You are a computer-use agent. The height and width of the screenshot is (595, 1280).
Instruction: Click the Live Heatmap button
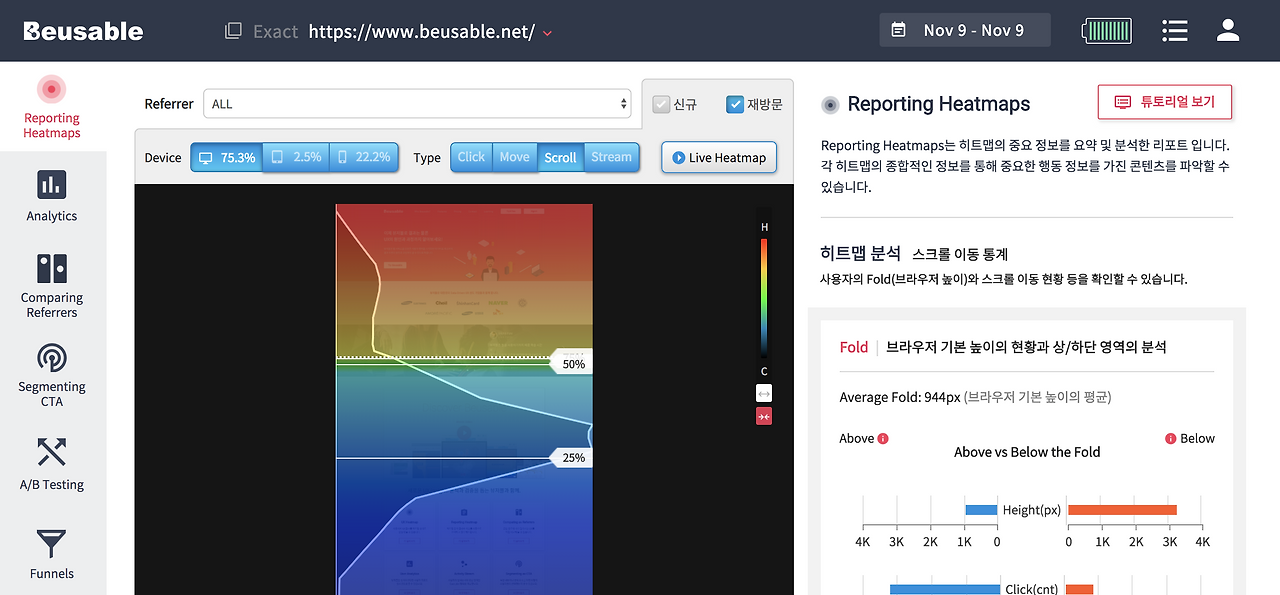tap(719, 157)
